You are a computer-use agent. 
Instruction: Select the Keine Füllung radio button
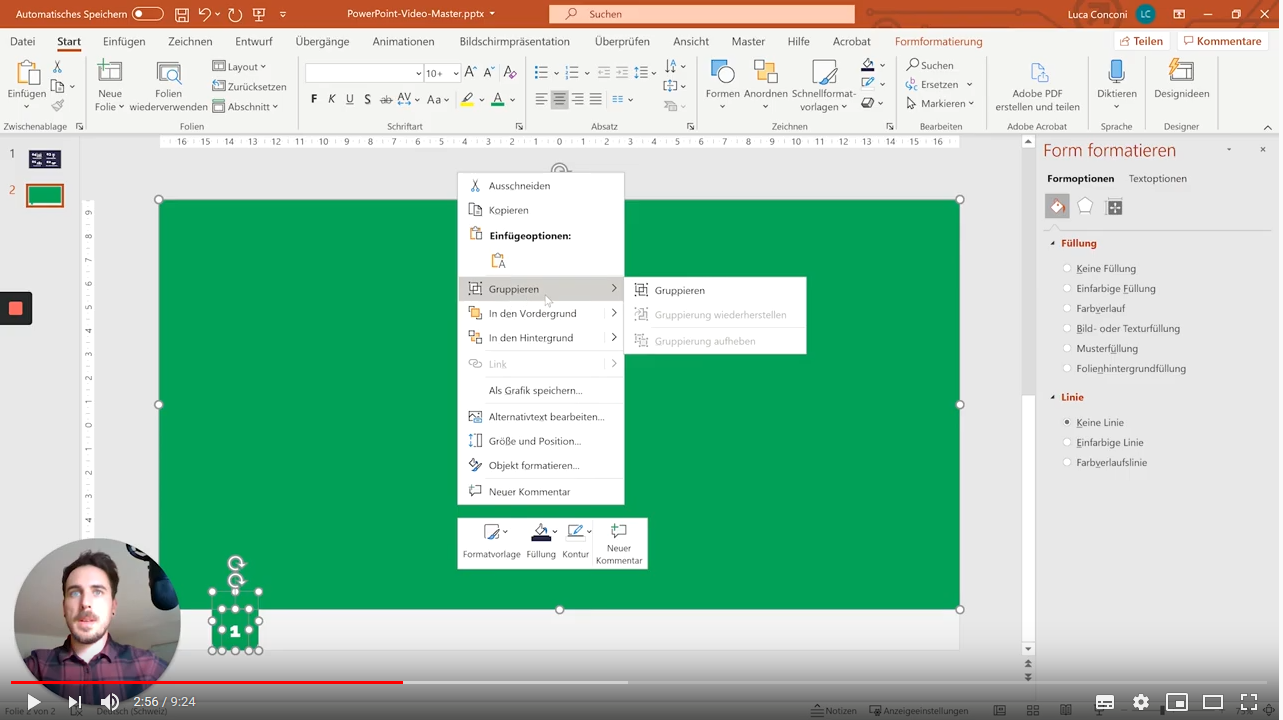pyautogui.click(x=1067, y=268)
